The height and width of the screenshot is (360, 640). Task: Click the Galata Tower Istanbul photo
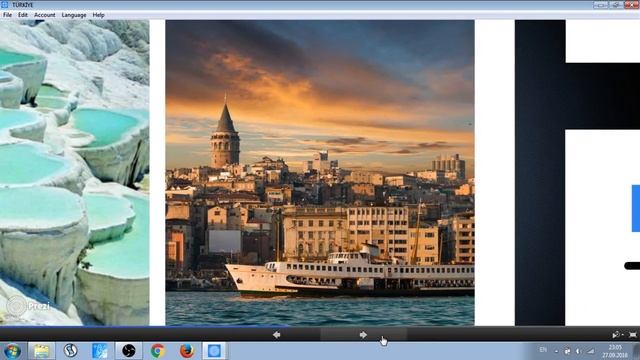(x=320, y=173)
